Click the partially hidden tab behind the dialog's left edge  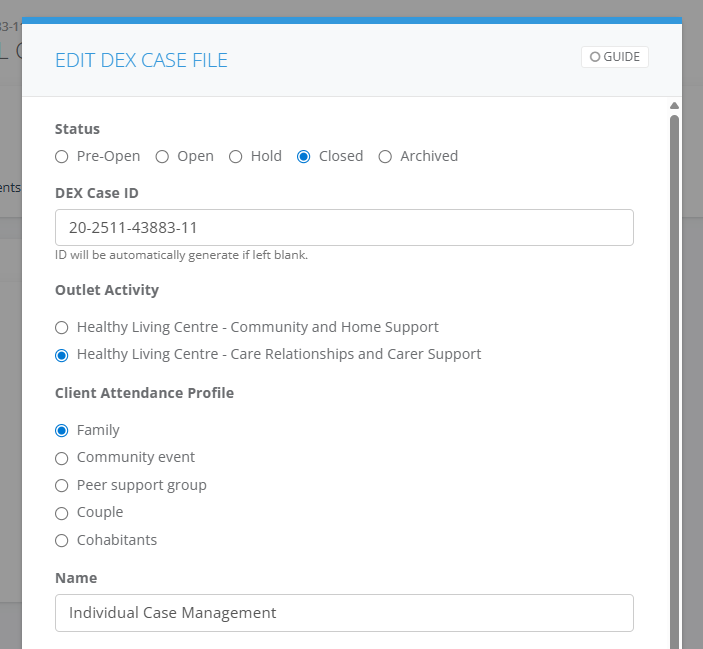point(10,187)
